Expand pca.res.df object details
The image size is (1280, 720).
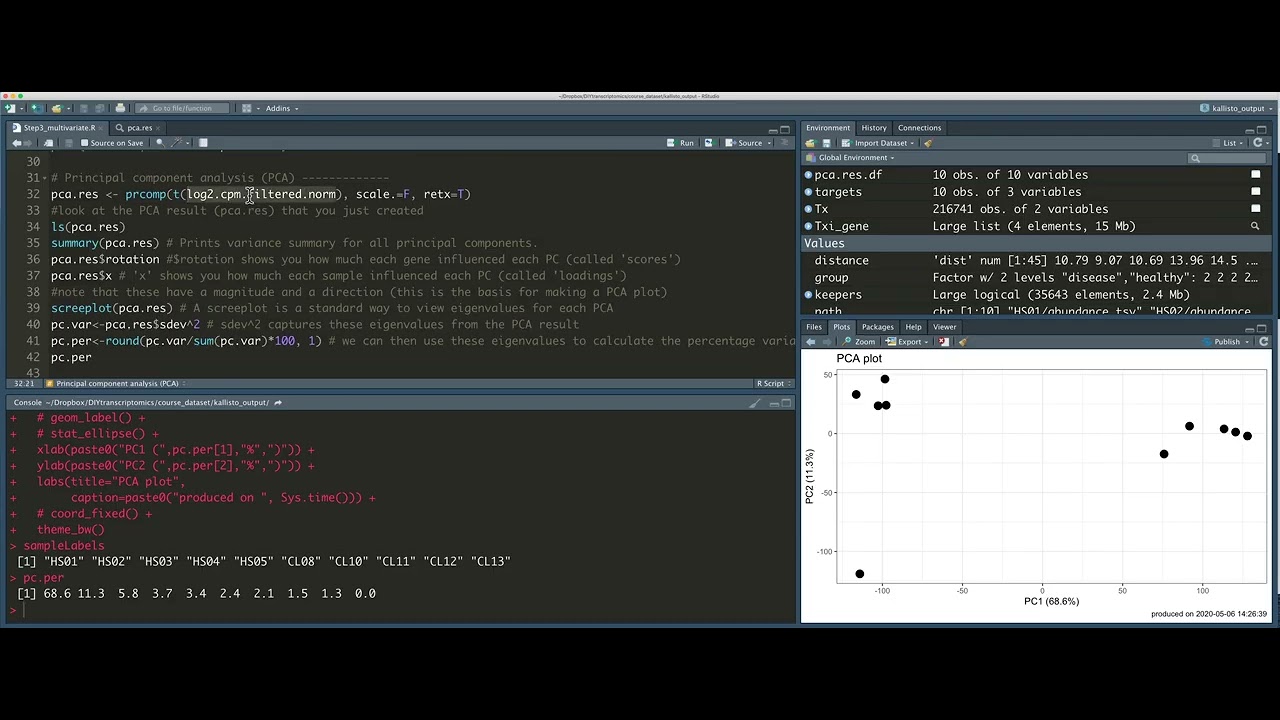coord(808,175)
